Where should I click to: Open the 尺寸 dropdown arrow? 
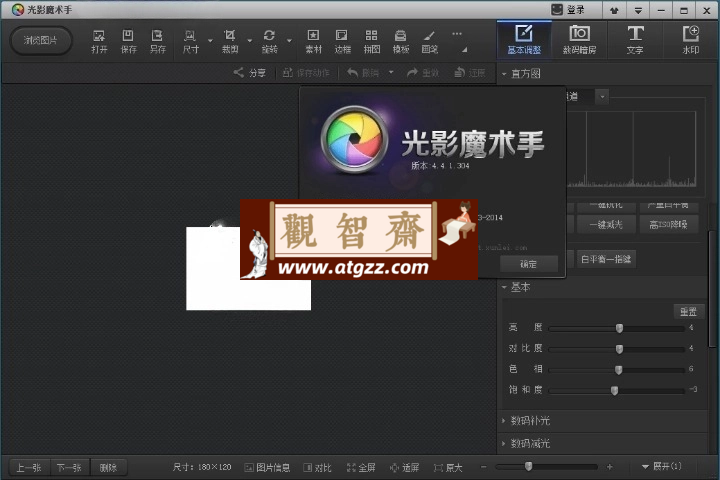pos(210,41)
